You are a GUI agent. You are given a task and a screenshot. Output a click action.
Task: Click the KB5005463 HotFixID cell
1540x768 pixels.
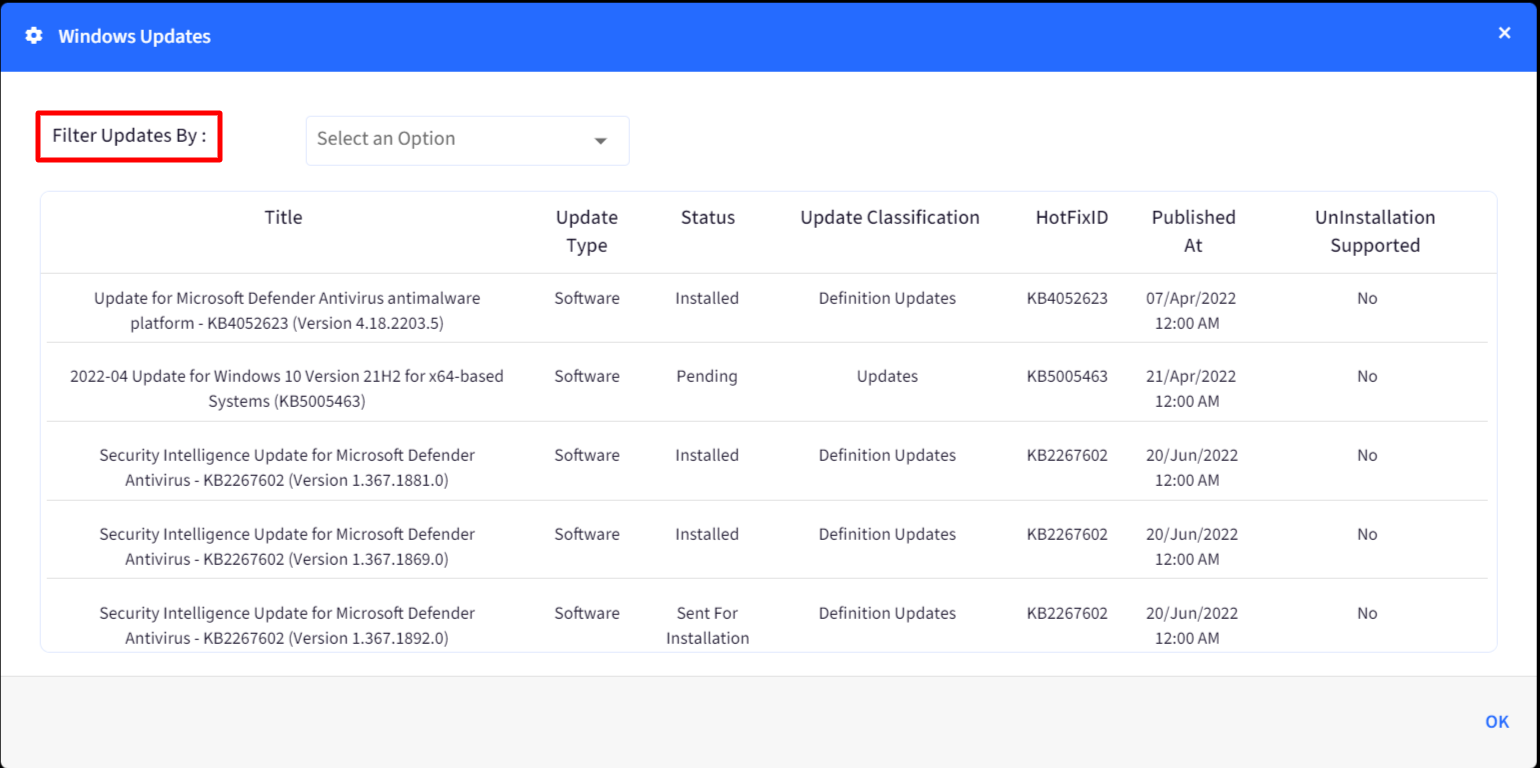click(x=1067, y=377)
